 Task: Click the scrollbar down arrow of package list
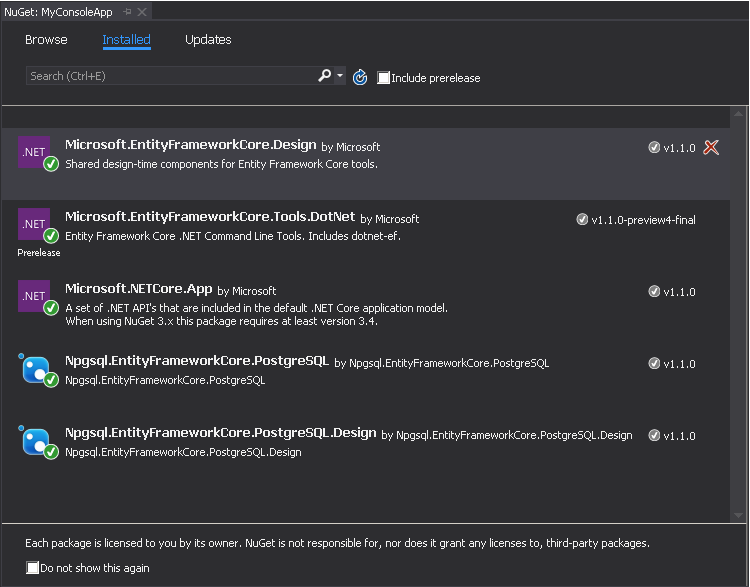coord(738,515)
